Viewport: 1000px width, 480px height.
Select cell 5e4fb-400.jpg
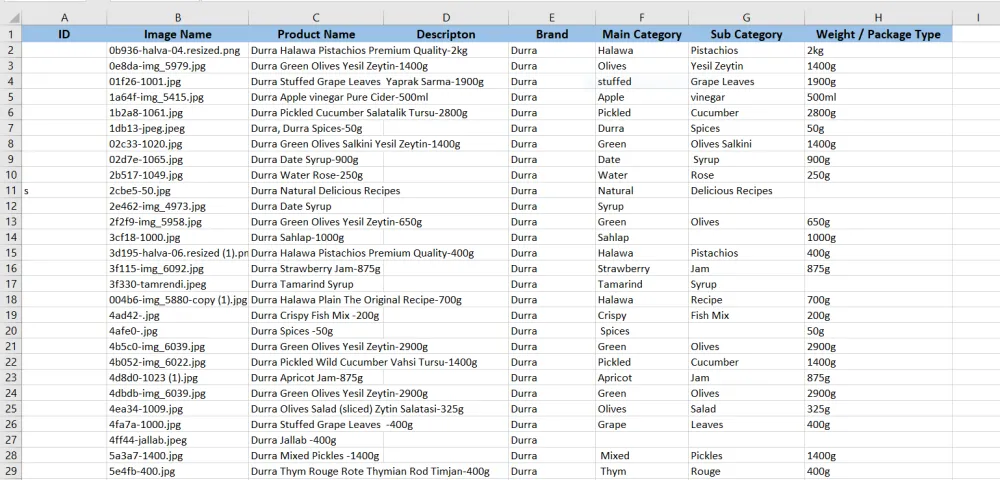point(177,471)
